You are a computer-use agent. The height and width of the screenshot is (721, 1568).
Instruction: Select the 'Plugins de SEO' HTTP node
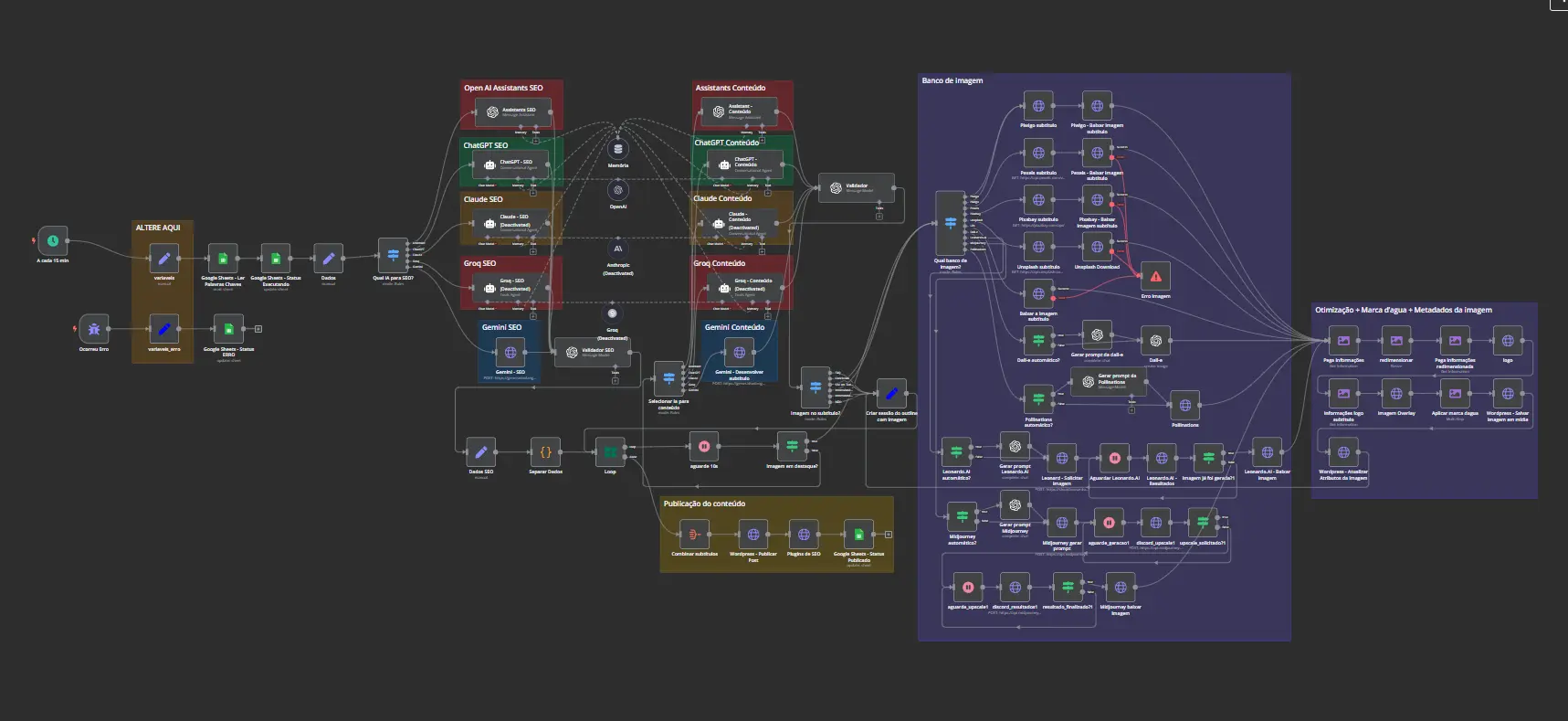coord(804,535)
